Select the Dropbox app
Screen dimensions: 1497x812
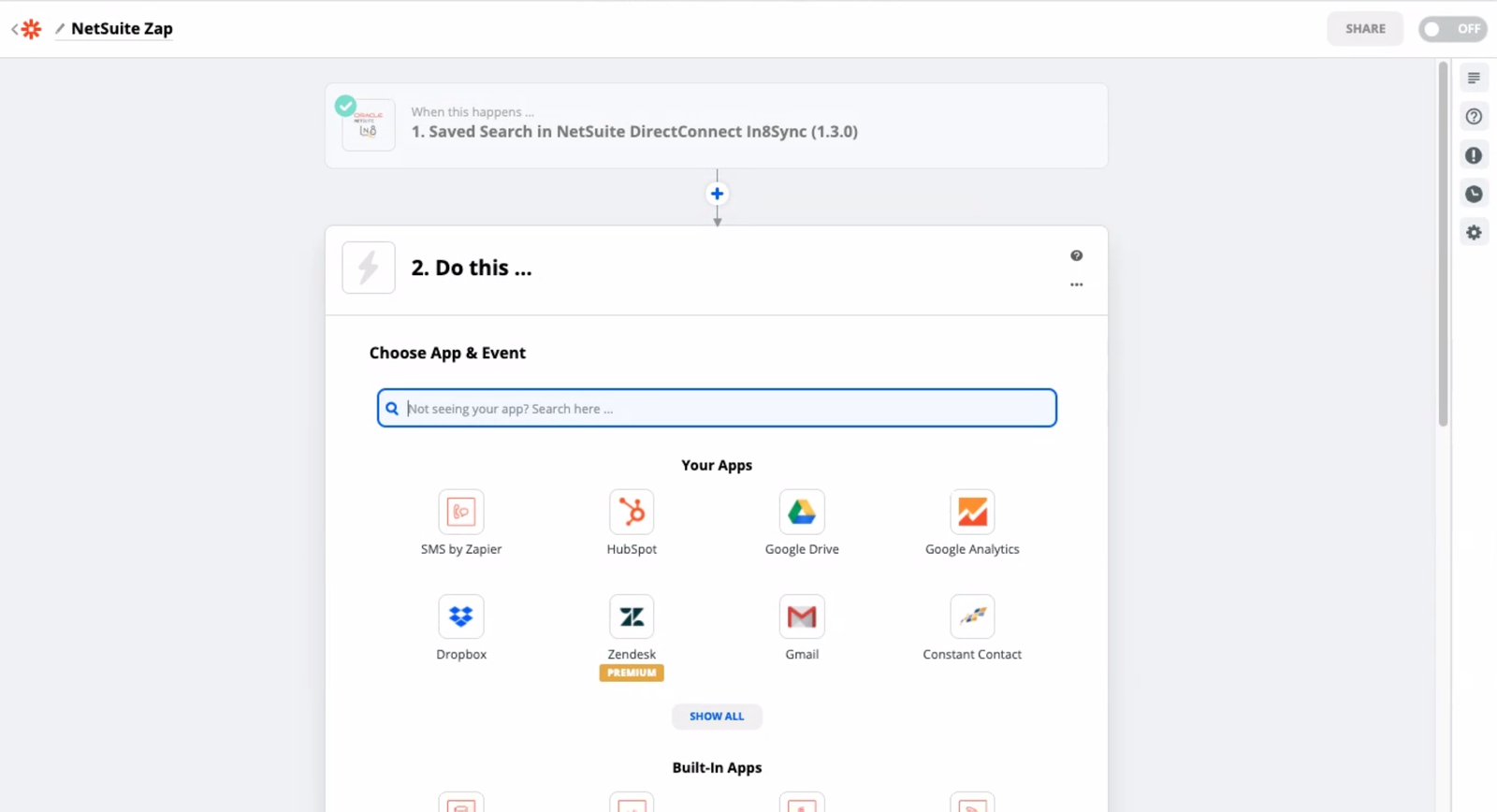(x=461, y=628)
